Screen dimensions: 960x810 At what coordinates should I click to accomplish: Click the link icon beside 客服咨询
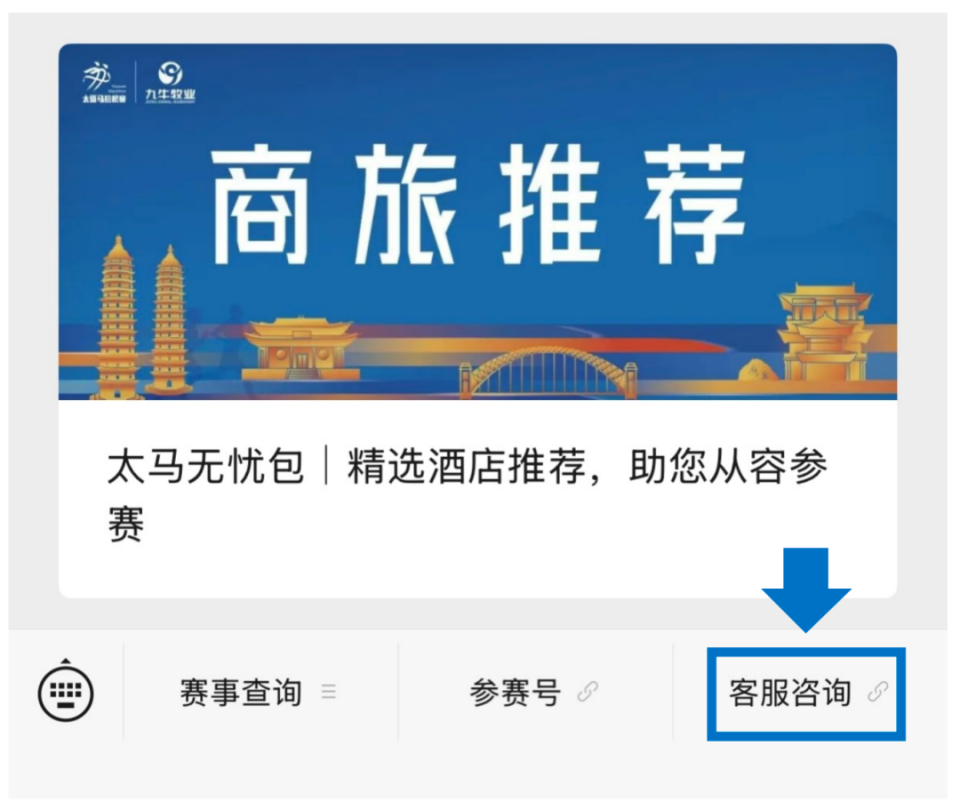click(x=878, y=692)
